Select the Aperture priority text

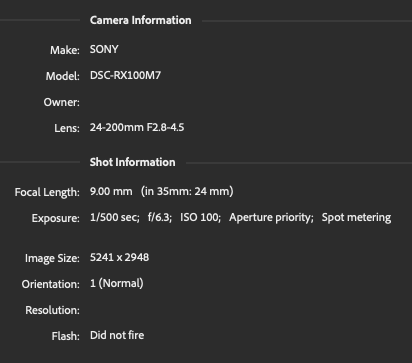271,217
